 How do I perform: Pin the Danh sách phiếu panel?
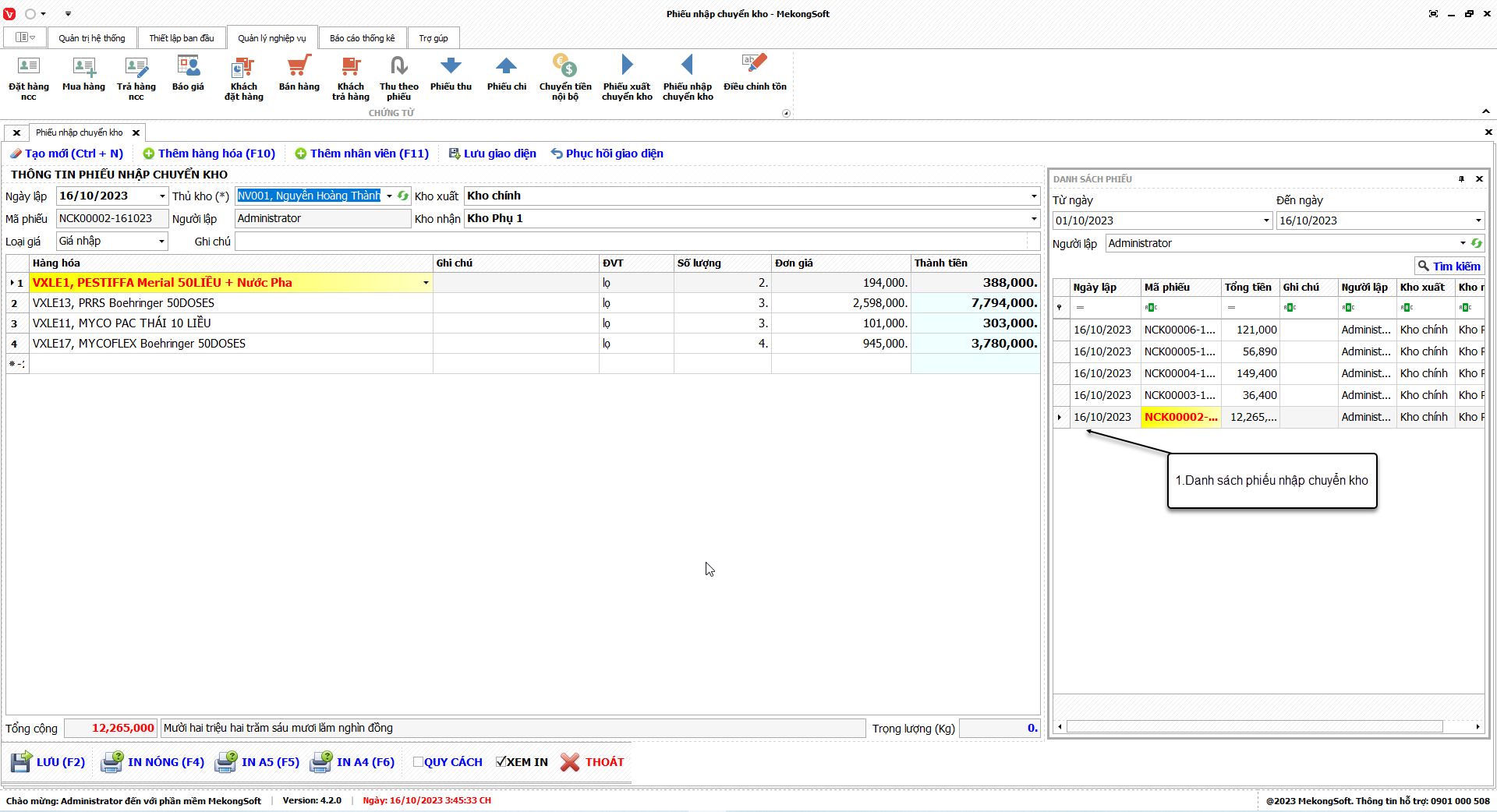pyautogui.click(x=1461, y=179)
